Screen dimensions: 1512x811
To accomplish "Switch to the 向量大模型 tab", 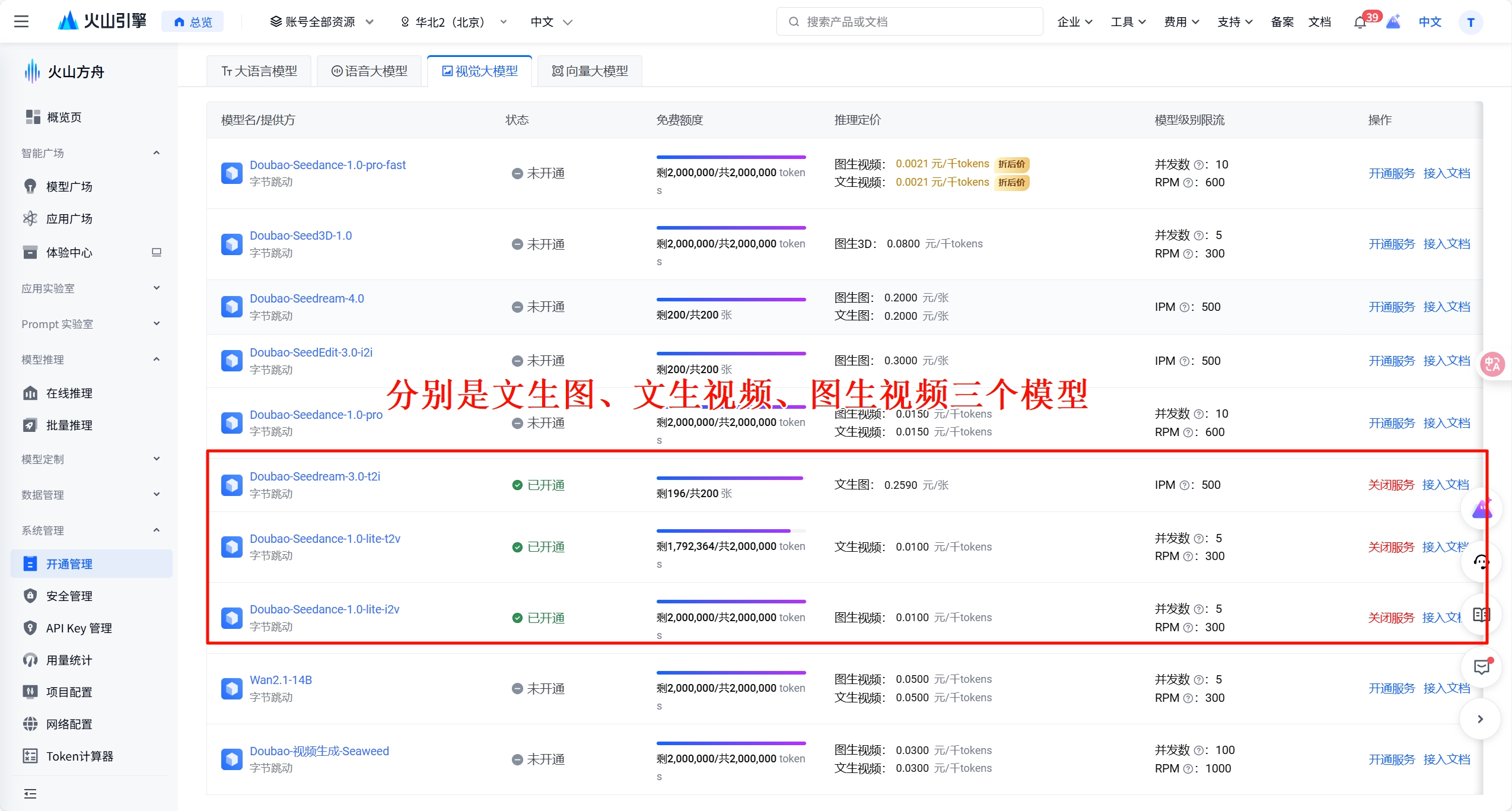I will (590, 71).
